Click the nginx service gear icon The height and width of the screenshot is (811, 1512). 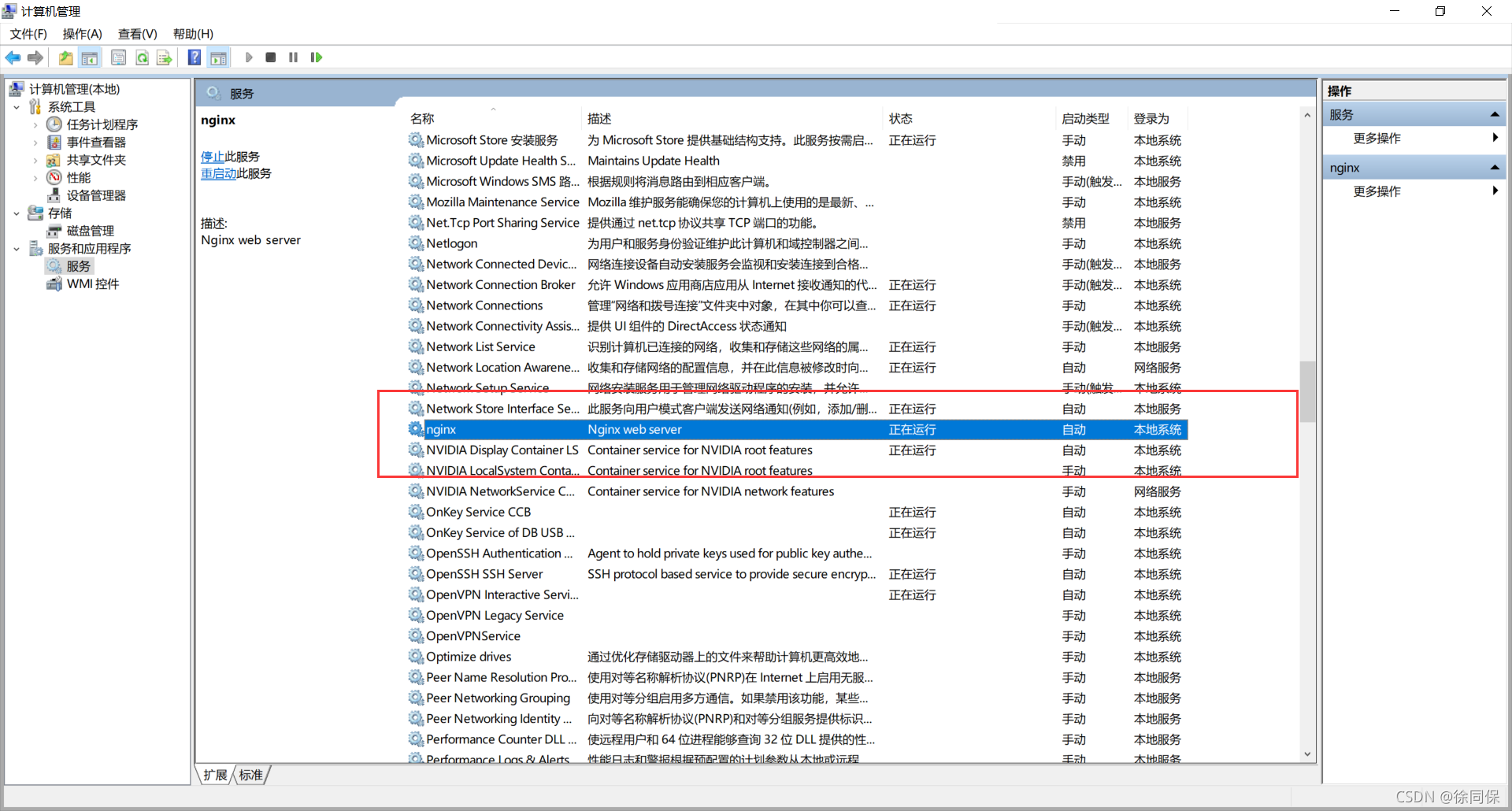(416, 429)
